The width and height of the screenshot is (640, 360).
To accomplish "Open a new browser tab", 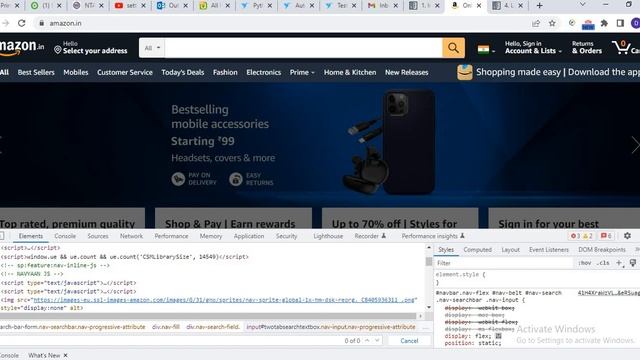I will click(539, 6).
